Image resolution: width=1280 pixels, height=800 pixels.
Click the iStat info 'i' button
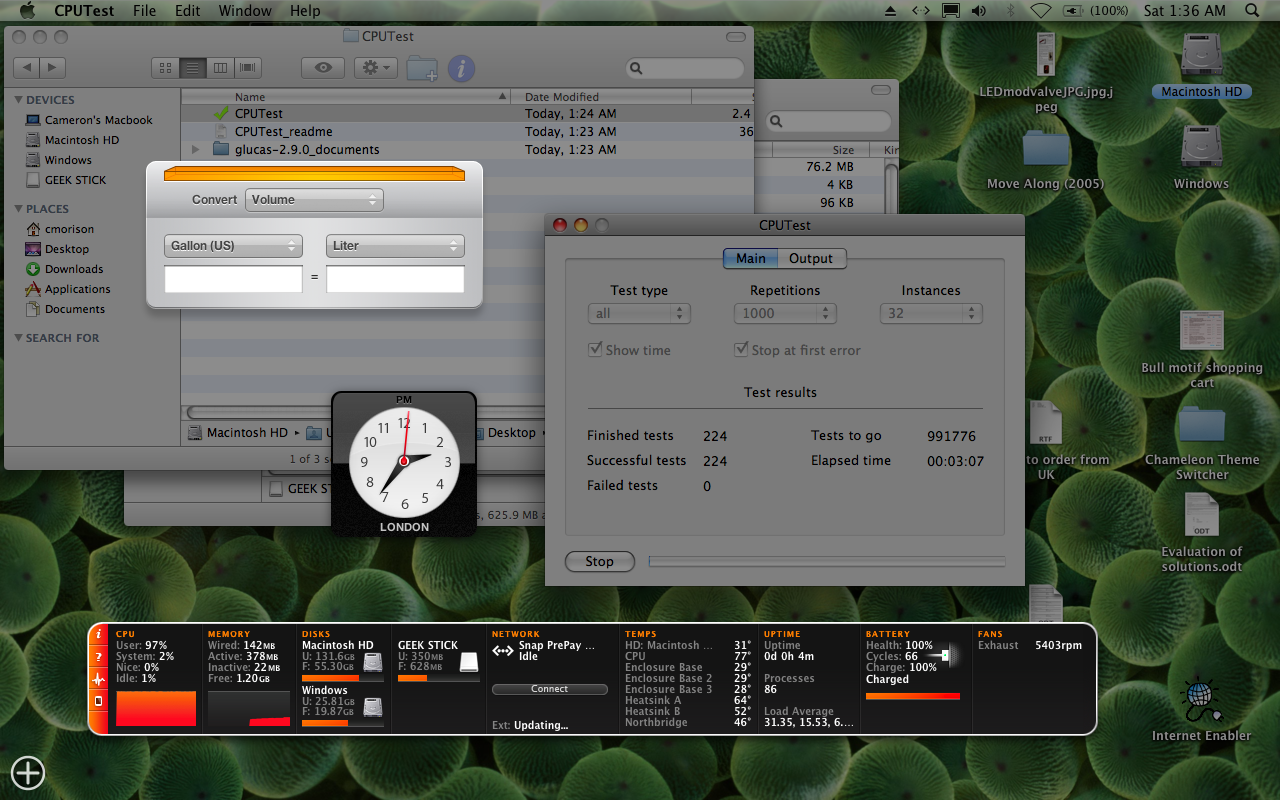(x=98, y=635)
